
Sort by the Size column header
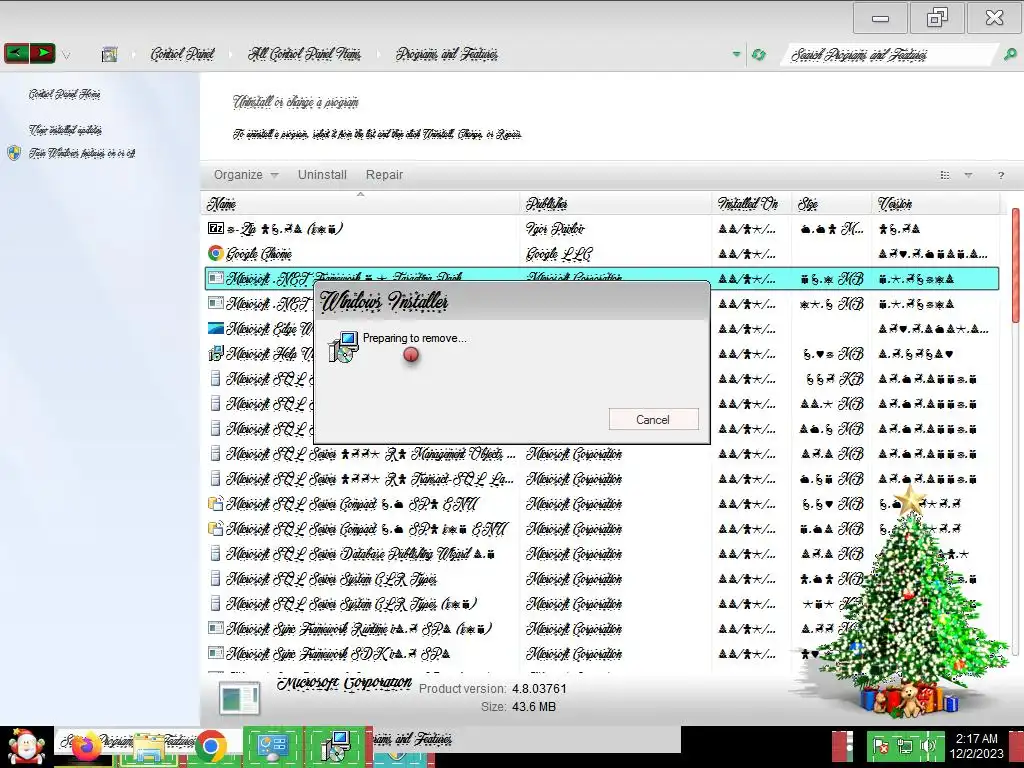coord(831,204)
